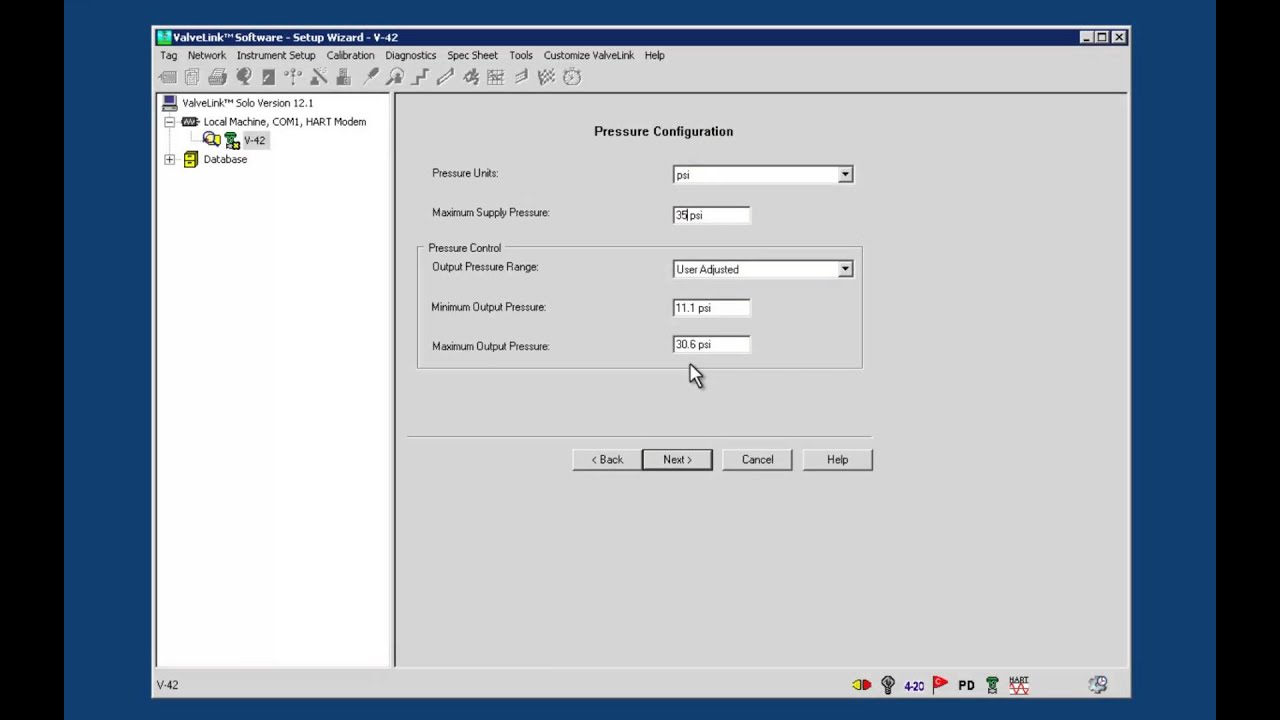Click the PD status bar indicator
Screen dimensions: 1280x720
click(x=966, y=686)
